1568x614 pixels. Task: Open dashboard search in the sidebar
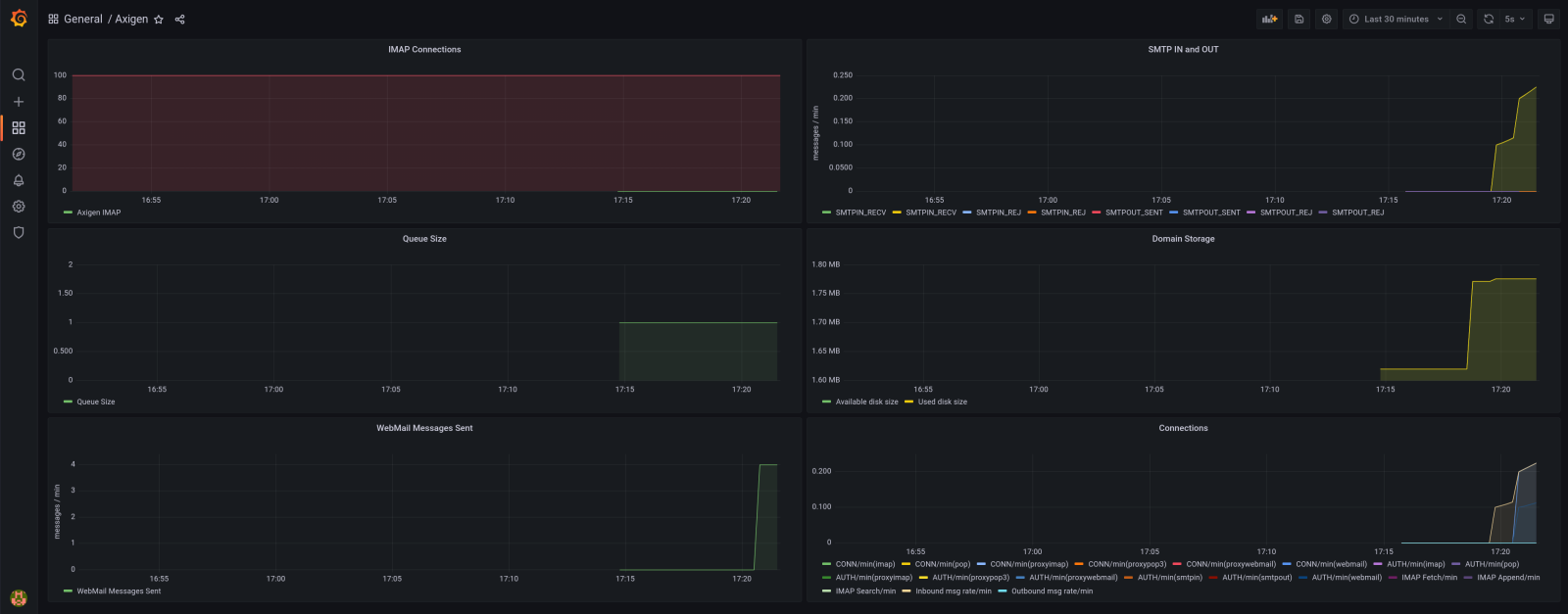pos(19,75)
